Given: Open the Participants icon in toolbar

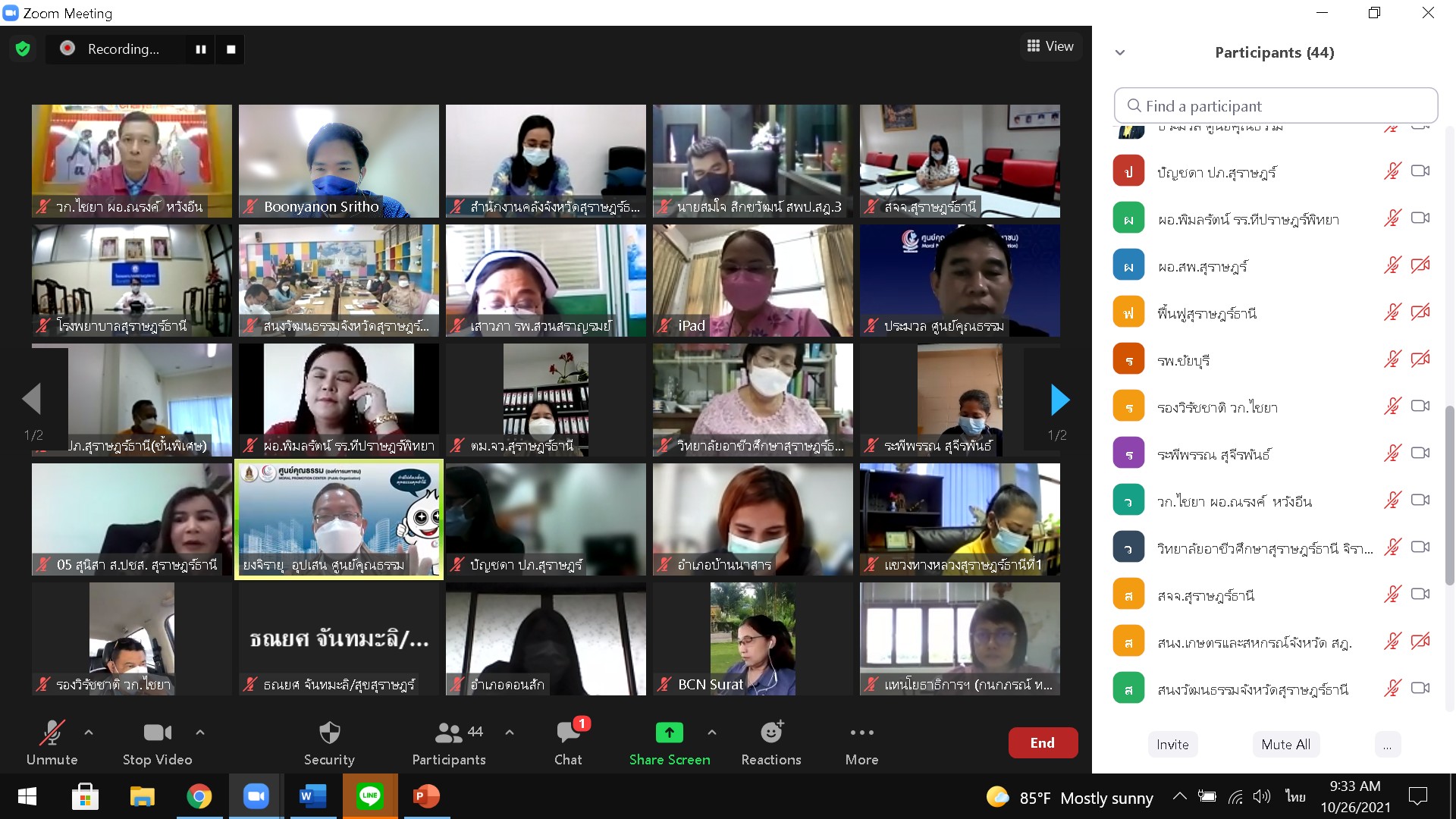Looking at the screenshot, I should [x=448, y=733].
